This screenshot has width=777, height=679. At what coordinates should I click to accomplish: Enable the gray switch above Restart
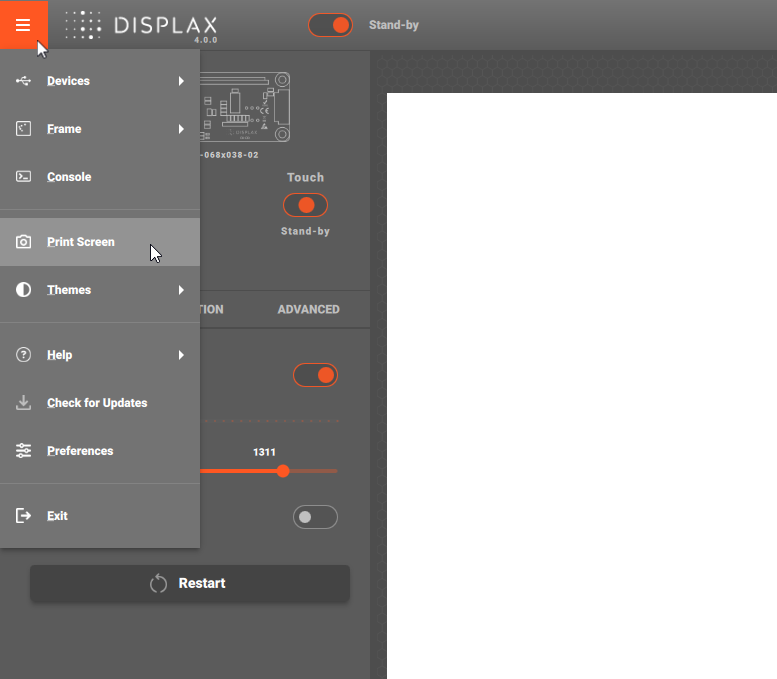[x=315, y=517]
